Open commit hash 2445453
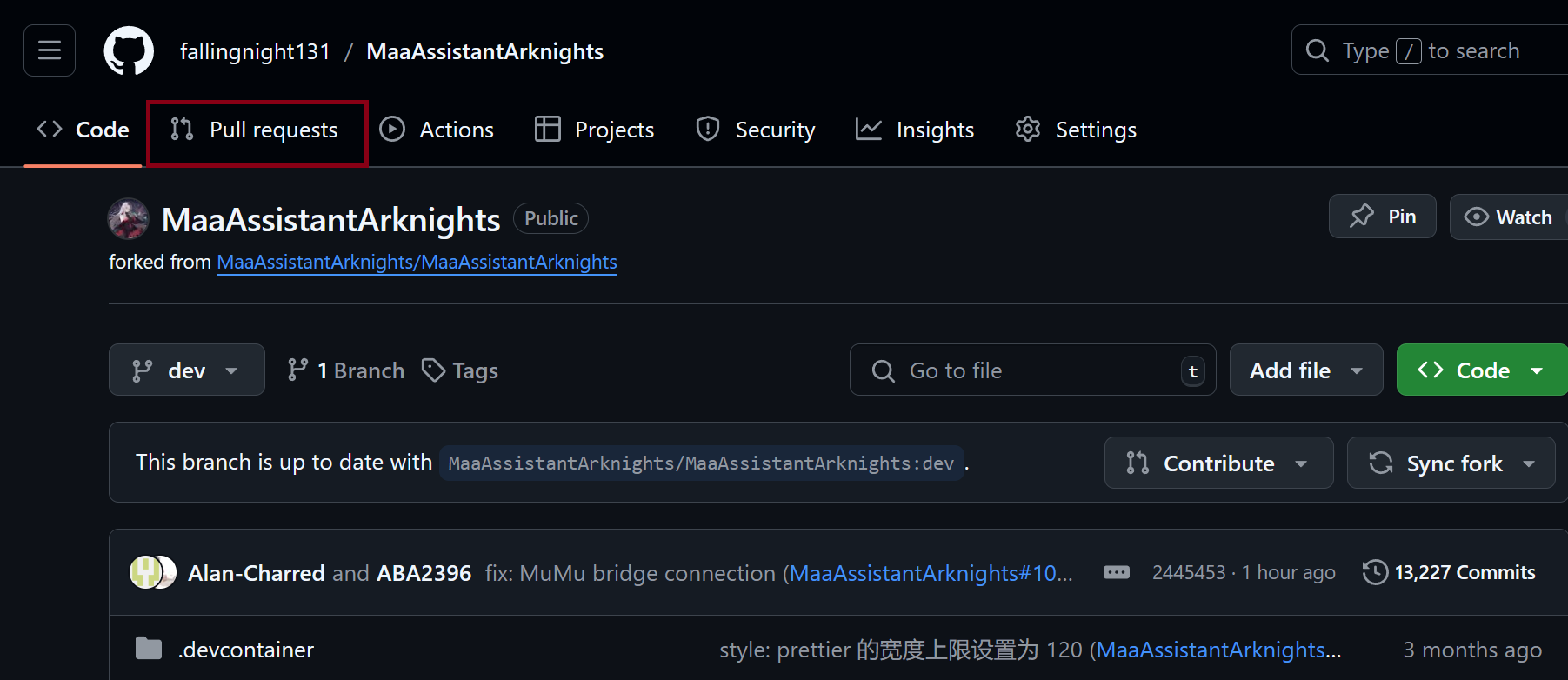Image resolution: width=1568 pixels, height=680 pixels. coord(1188,572)
